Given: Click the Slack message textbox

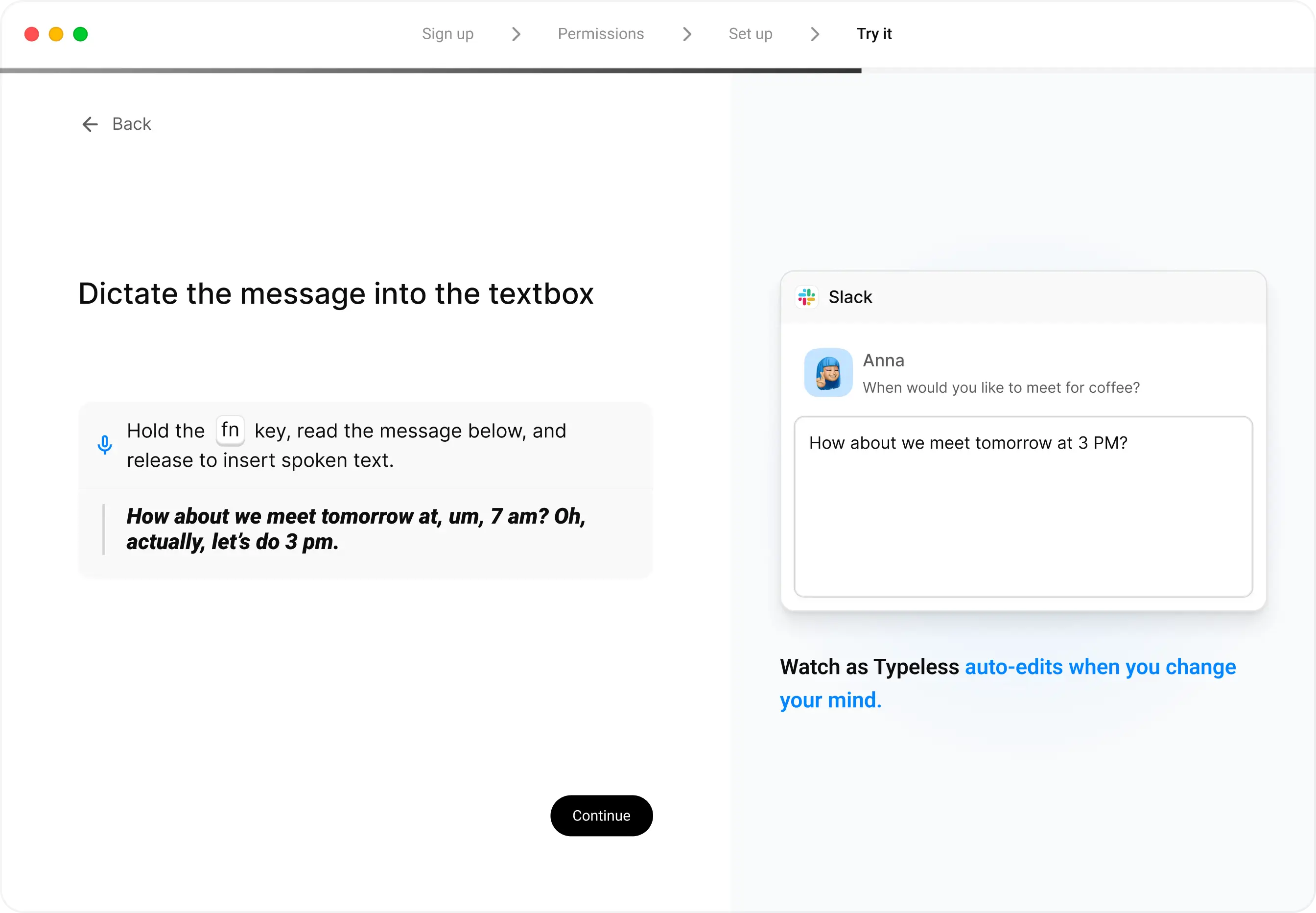Looking at the screenshot, I should (1023, 506).
